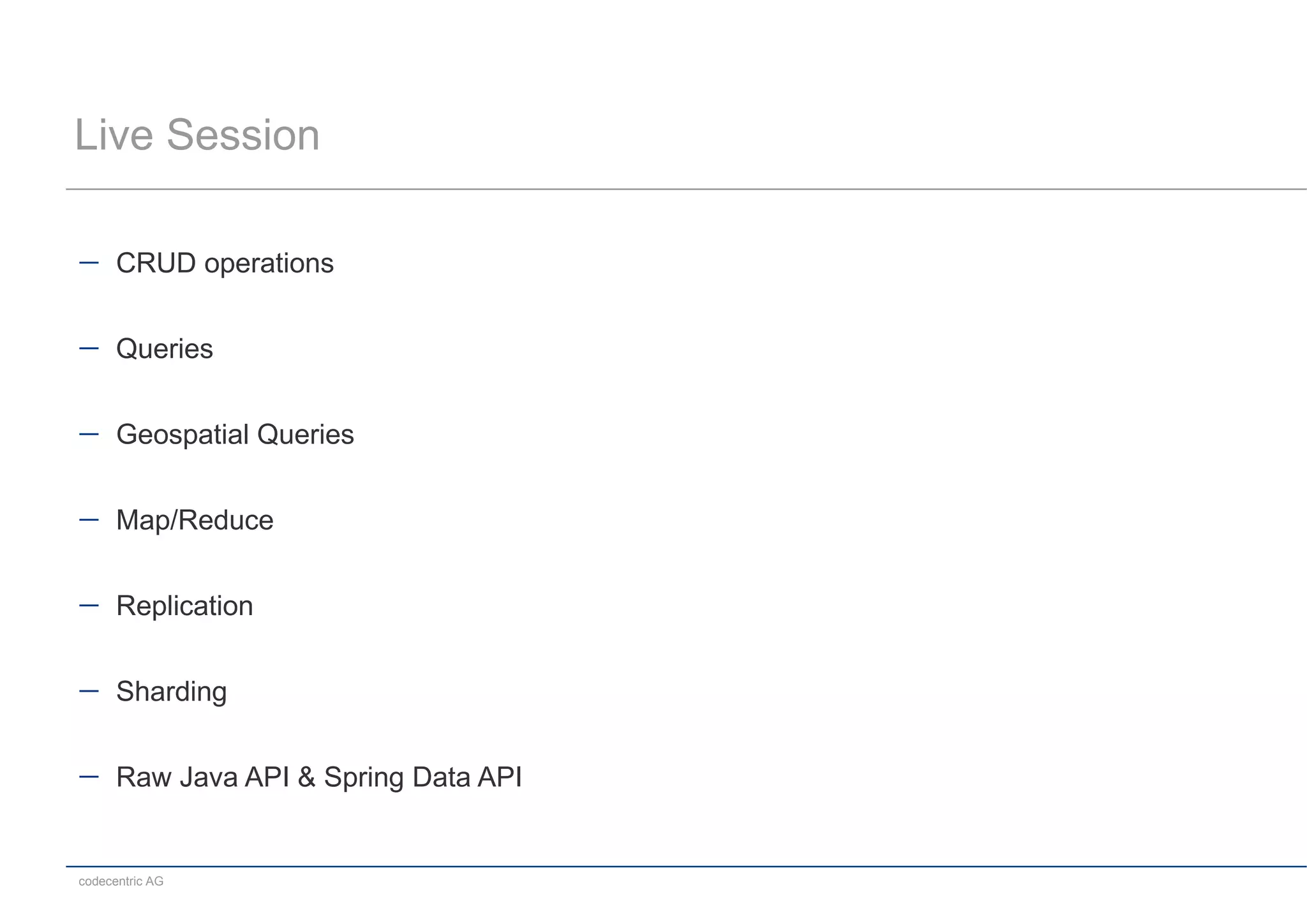Click the dash marker before "Queries"

(89, 348)
